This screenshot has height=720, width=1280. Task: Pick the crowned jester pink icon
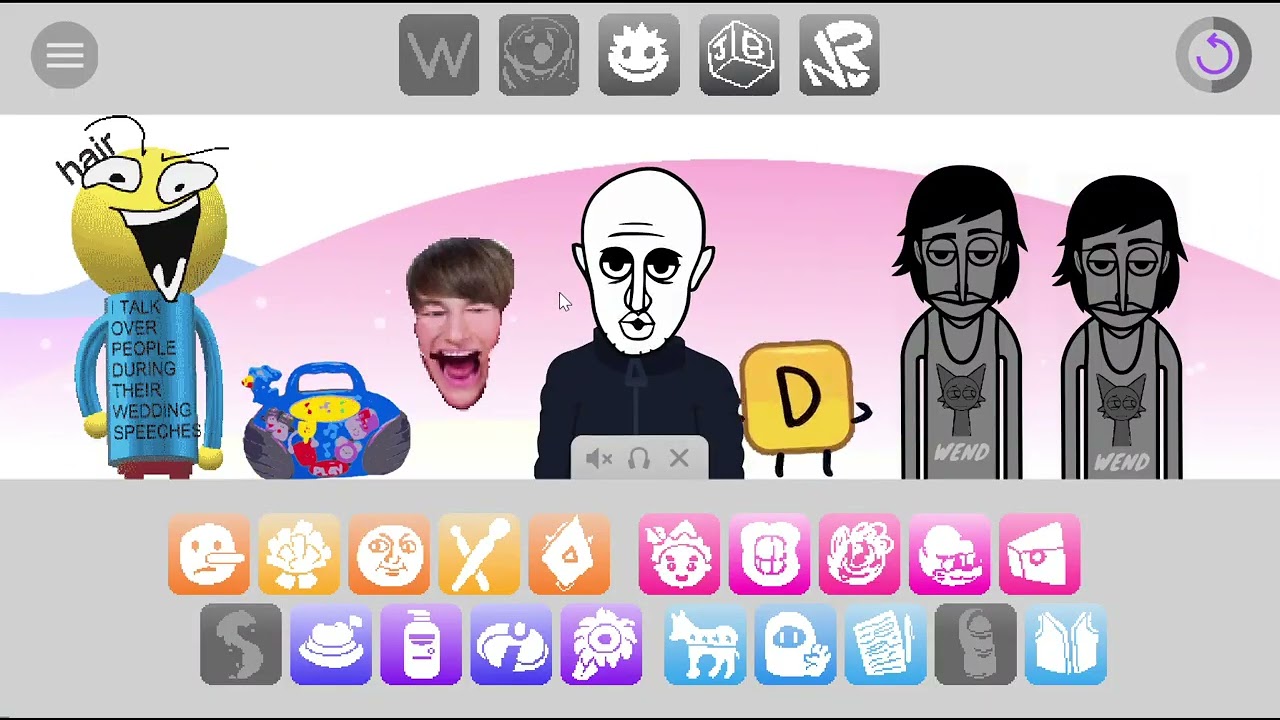click(x=679, y=554)
